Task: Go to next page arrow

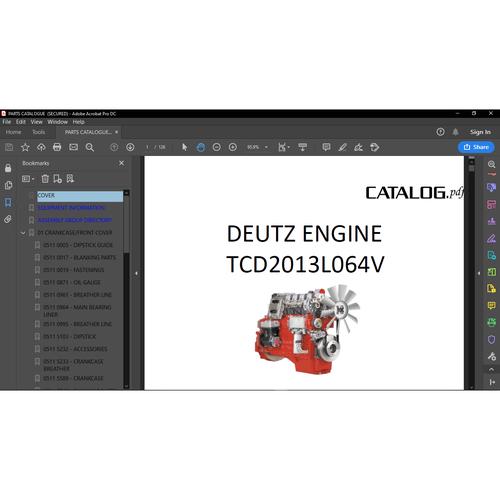Action: [x=130, y=147]
